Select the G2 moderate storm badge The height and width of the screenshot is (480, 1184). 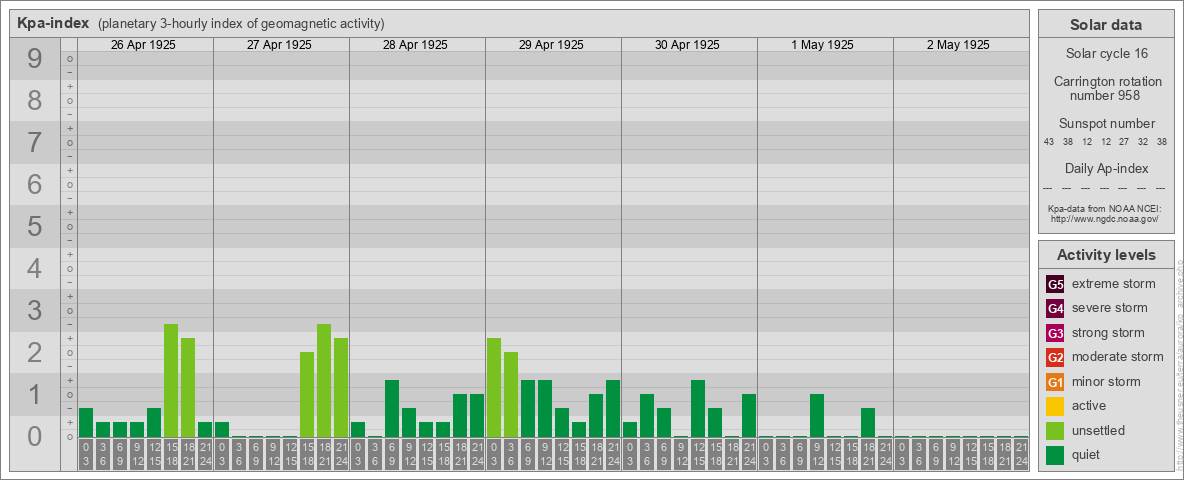(x=1056, y=357)
